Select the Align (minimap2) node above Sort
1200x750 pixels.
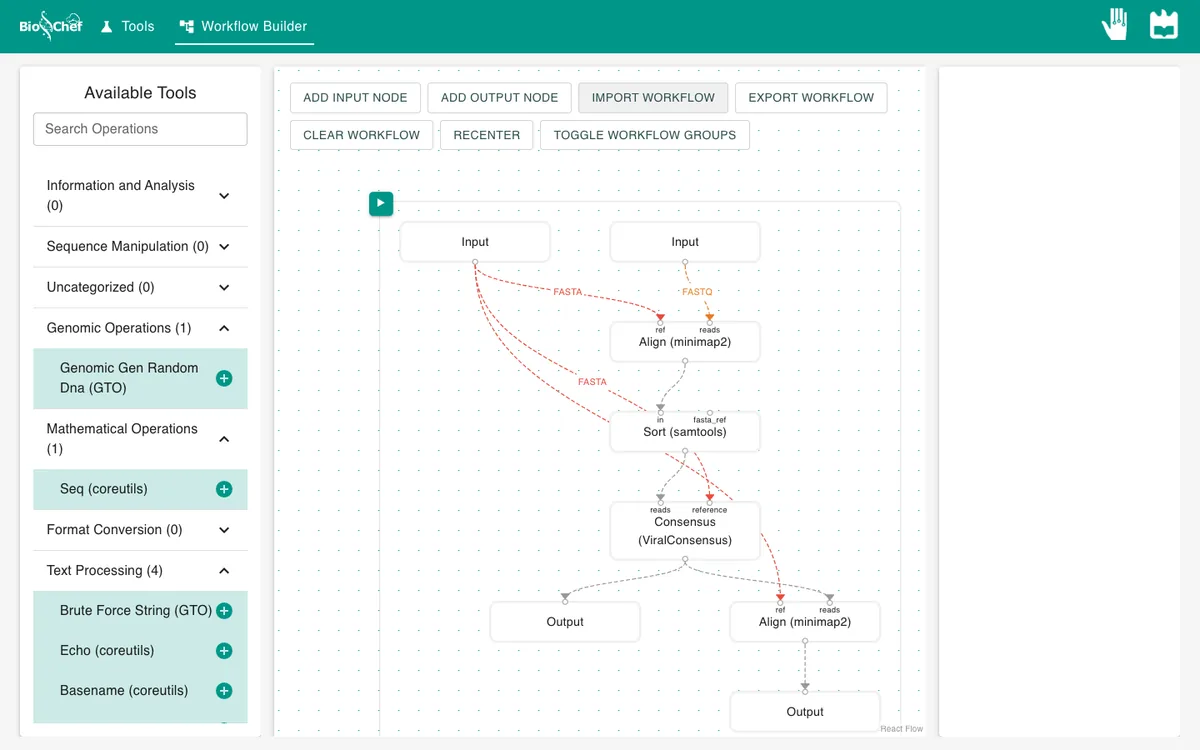coord(685,342)
